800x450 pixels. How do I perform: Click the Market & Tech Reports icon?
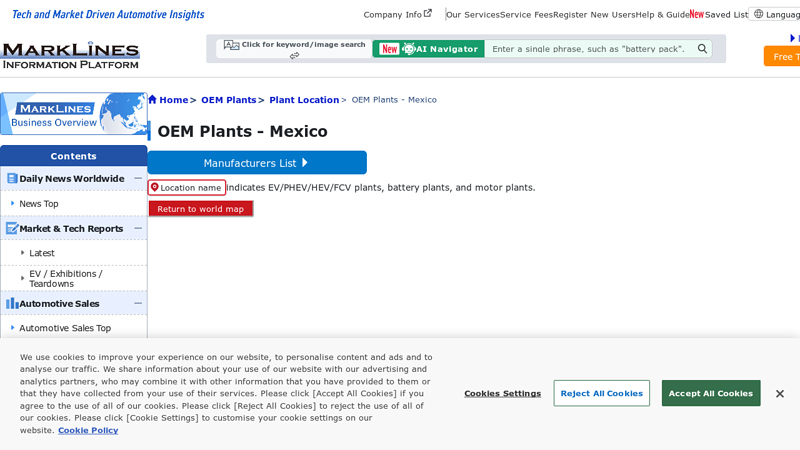[12, 229]
